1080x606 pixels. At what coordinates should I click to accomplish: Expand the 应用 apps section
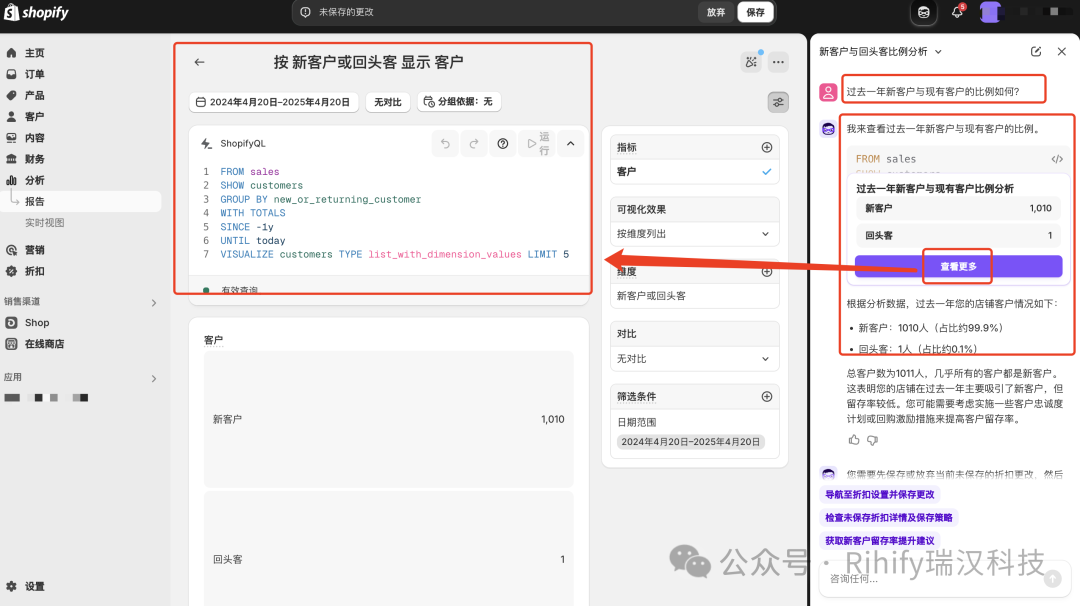pyautogui.click(x=154, y=378)
